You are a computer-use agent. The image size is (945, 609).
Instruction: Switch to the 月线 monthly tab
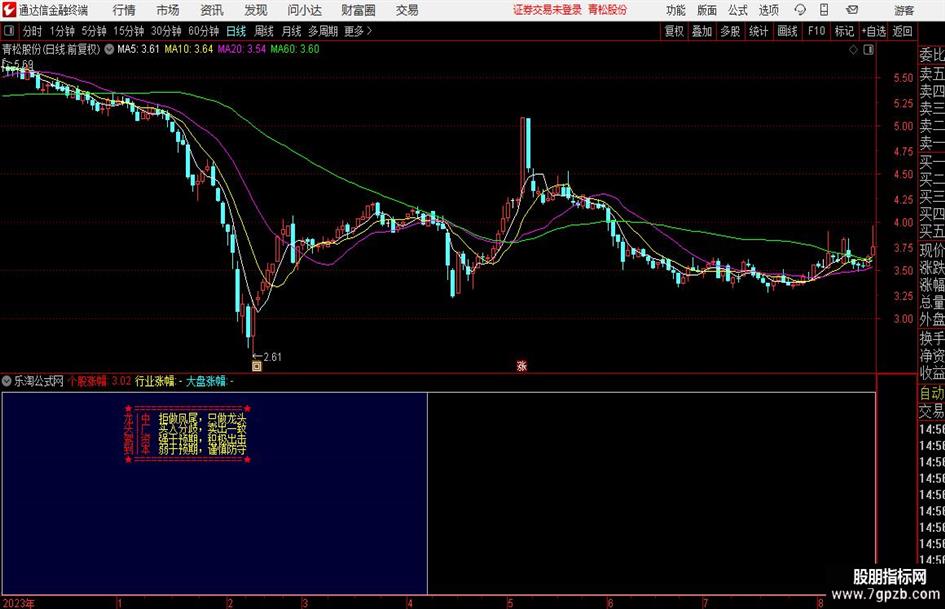pos(292,31)
